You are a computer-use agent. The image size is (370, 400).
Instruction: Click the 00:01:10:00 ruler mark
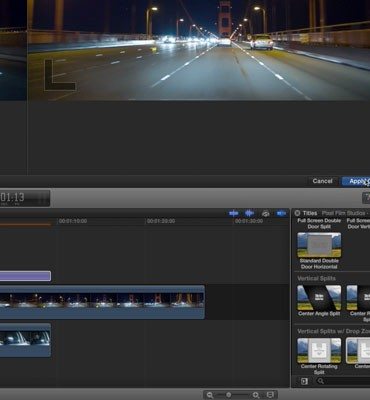point(73,221)
